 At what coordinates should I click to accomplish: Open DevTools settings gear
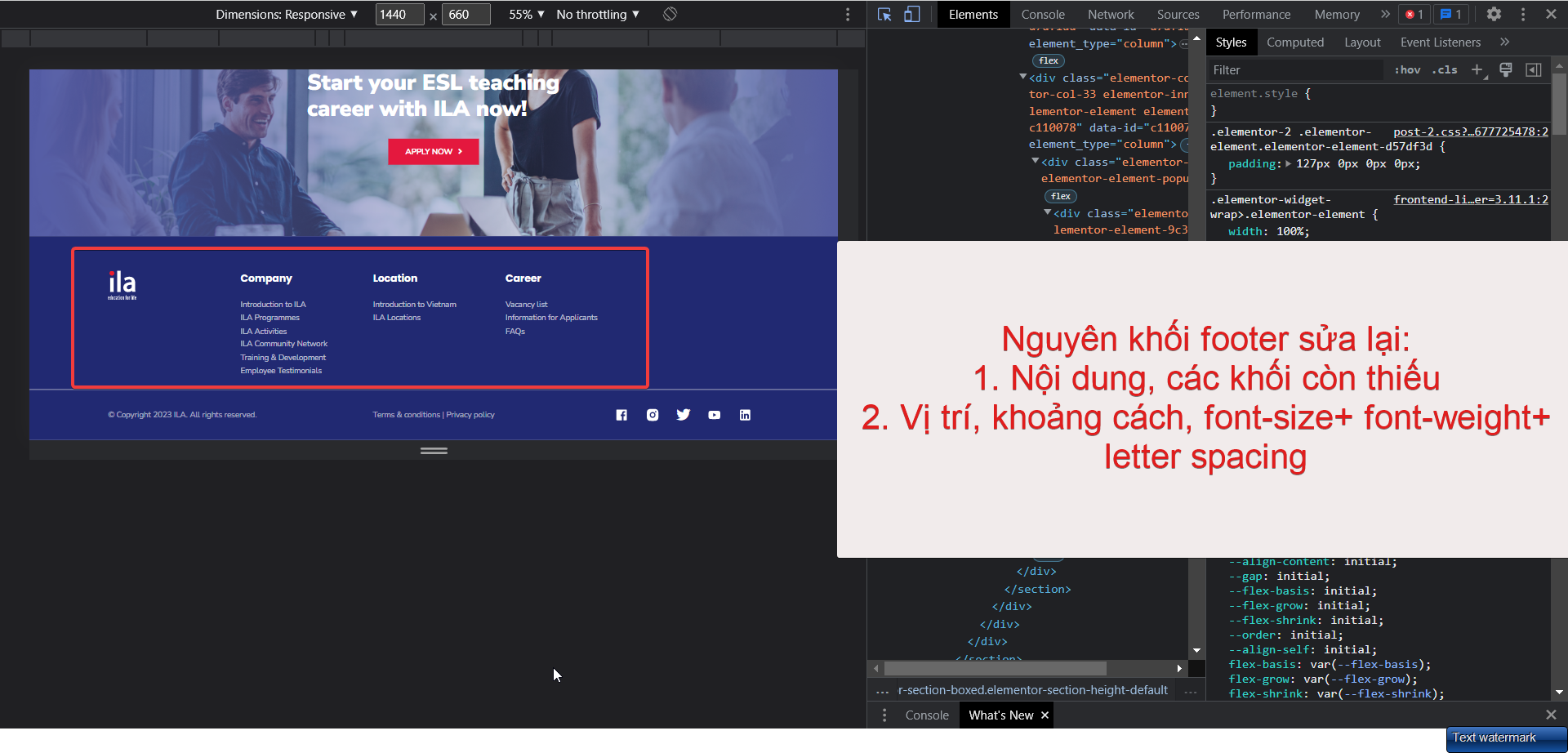(1494, 14)
